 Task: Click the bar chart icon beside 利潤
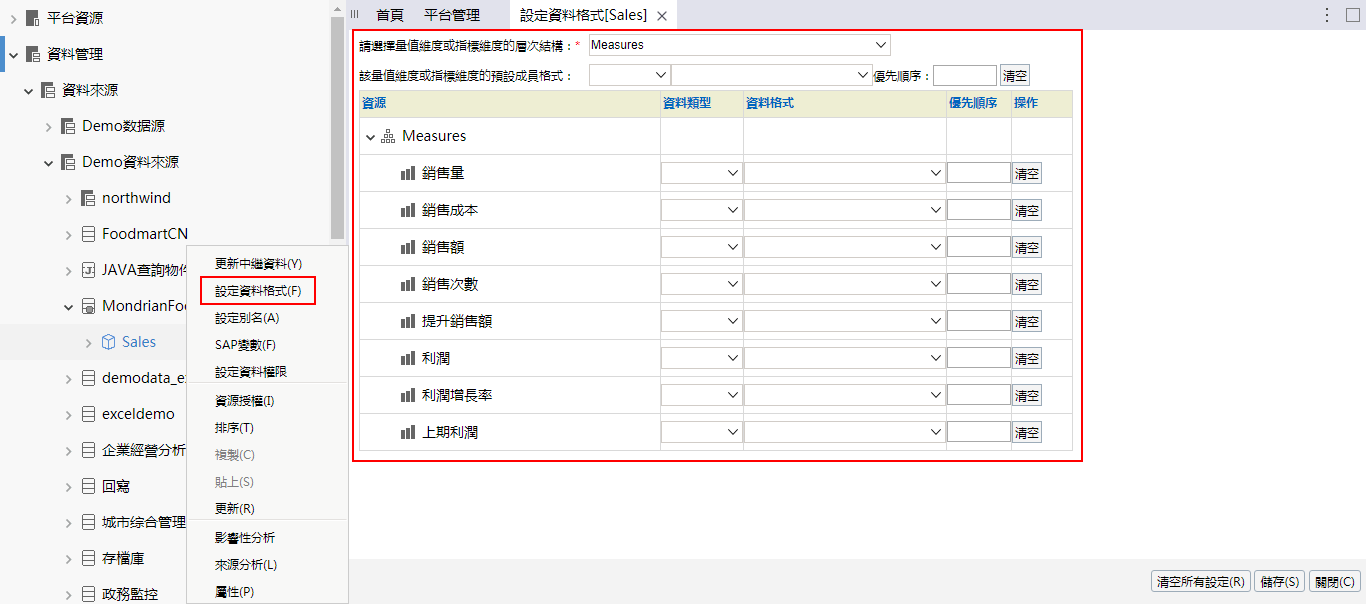(x=408, y=358)
